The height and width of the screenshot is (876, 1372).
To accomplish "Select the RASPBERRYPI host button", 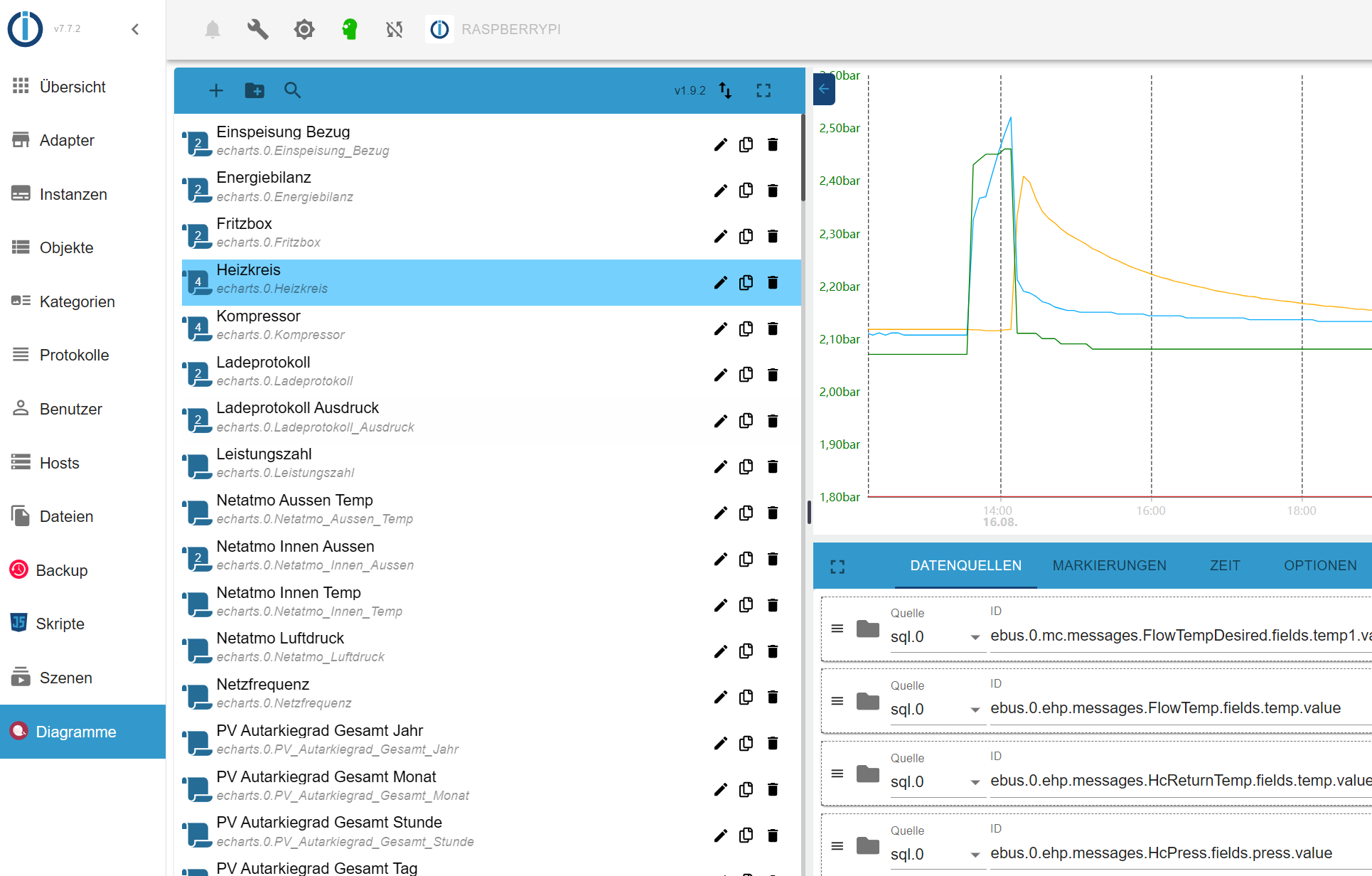I will tap(495, 29).
